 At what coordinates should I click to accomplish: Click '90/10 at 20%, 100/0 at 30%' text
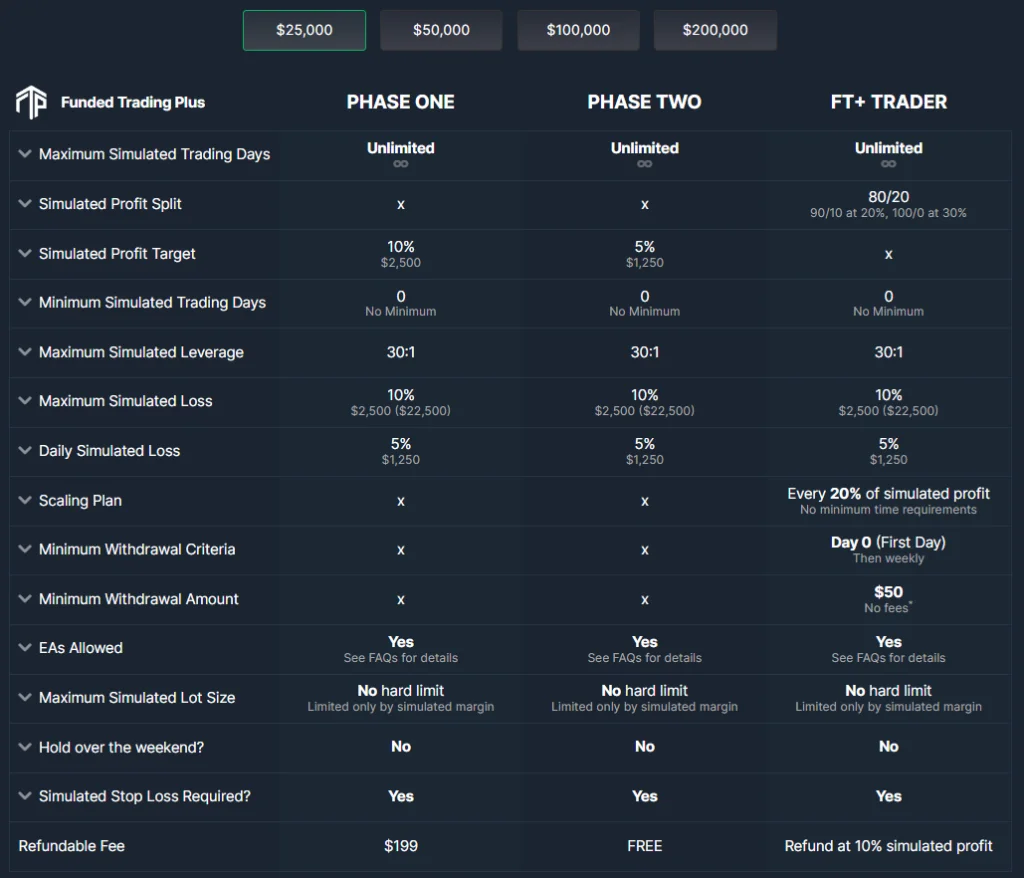pos(889,213)
